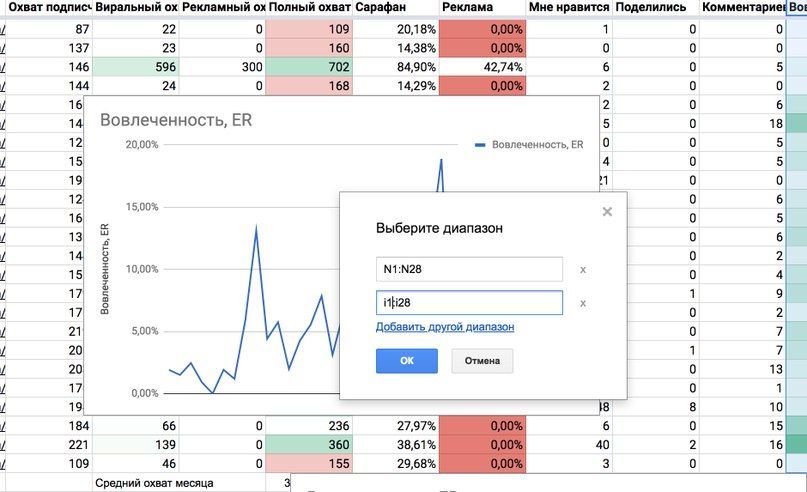Viewport: 807px width, 492px height.
Task: Click the N1:N28 range input field
Action: 469,269
